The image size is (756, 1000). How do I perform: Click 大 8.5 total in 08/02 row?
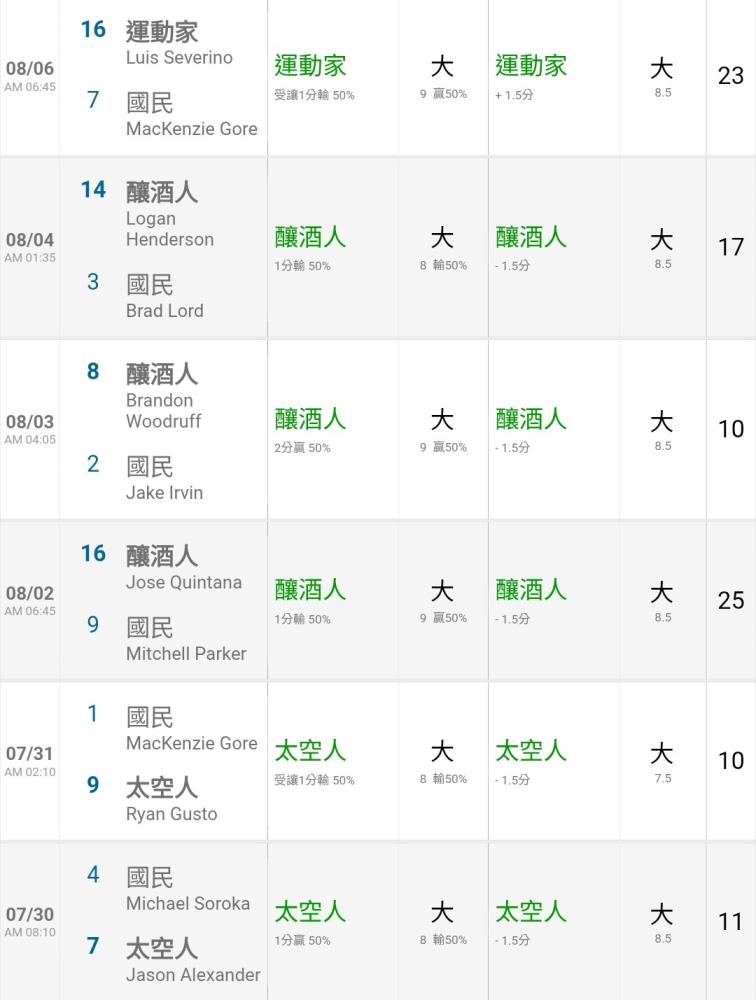tap(662, 601)
